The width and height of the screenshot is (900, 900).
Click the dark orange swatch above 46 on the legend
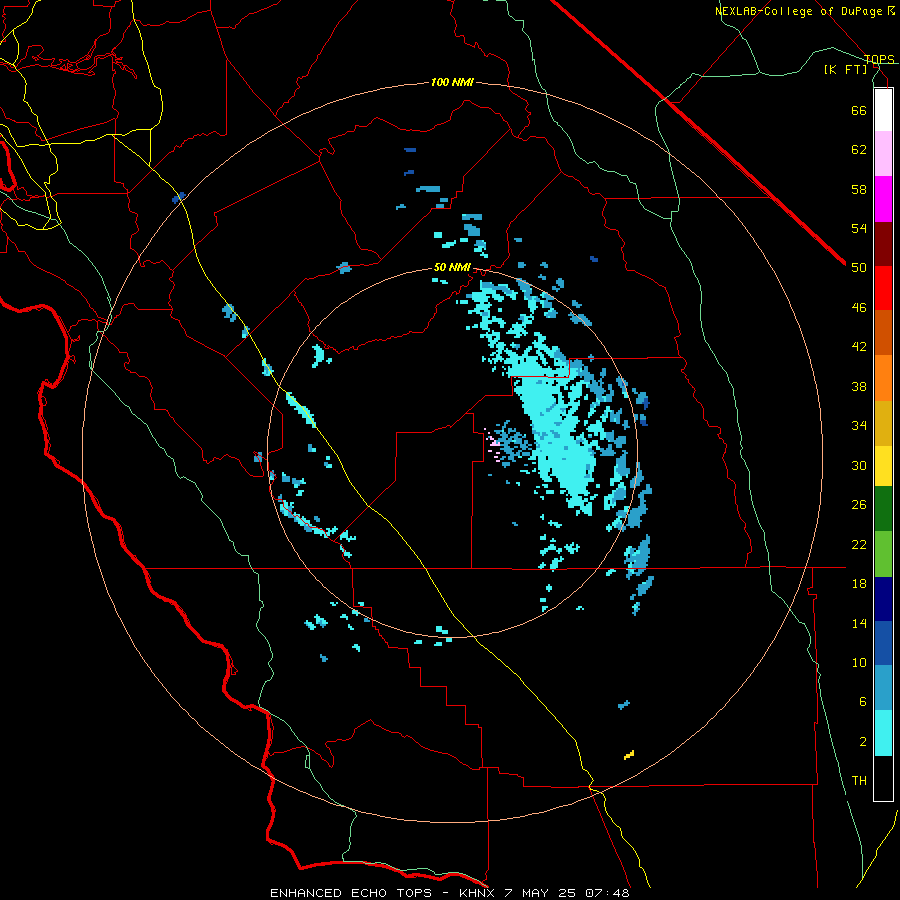[883, 333]
